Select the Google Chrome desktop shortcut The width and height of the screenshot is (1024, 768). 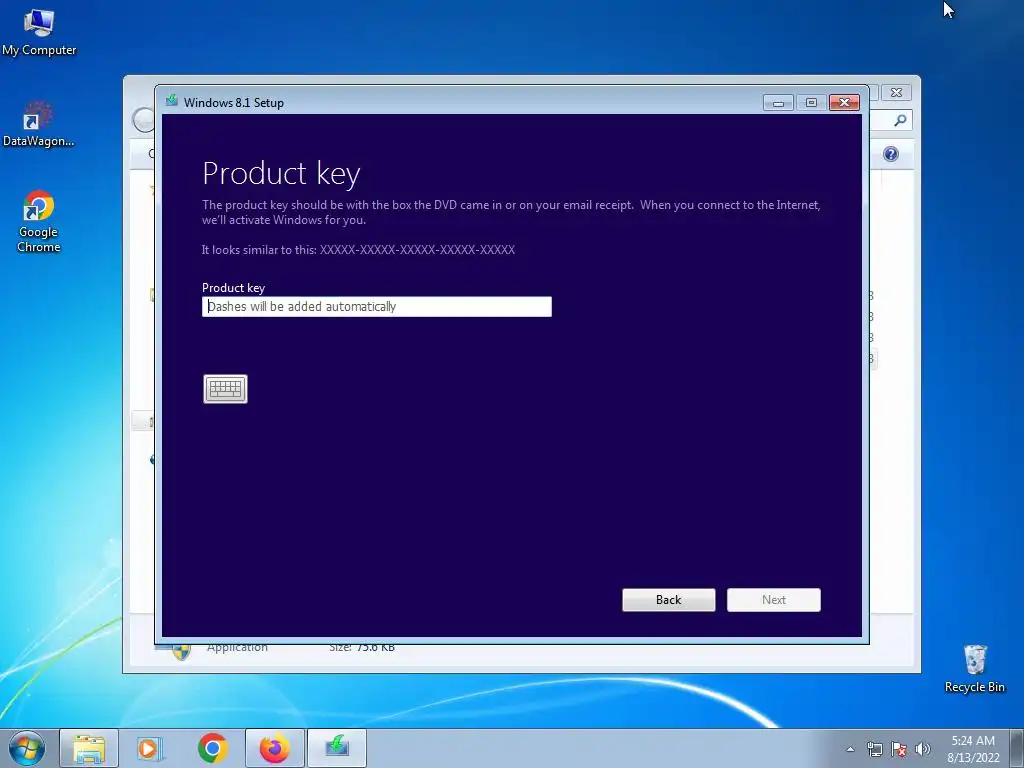click(x=39, y=222)
